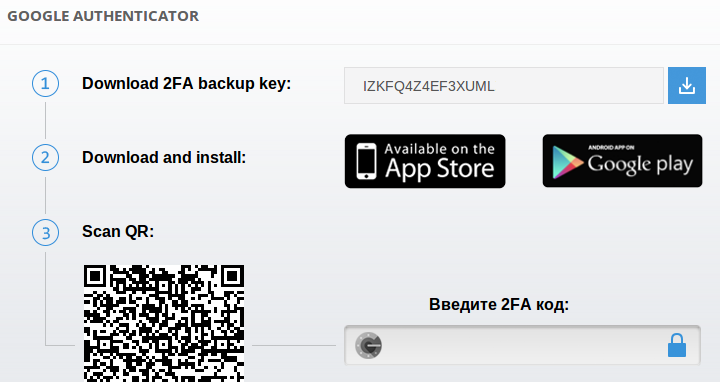The height and width of the screenshot is (382, 720).
Task: Click the iPhone icon on App Store badge
Action: pyautogui.click(x=366, y=161)
